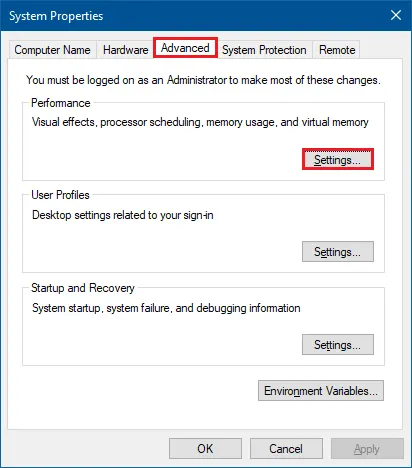Open User Profiles Settings button
412x468 pixels.
(338, 252)
